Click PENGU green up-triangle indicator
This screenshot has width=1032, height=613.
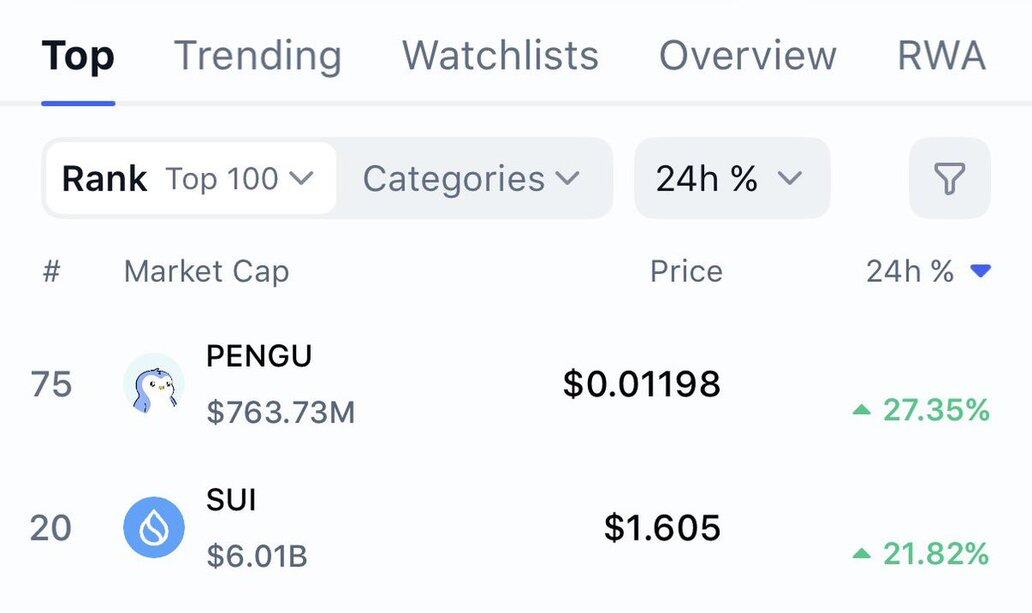pos(861,410)
